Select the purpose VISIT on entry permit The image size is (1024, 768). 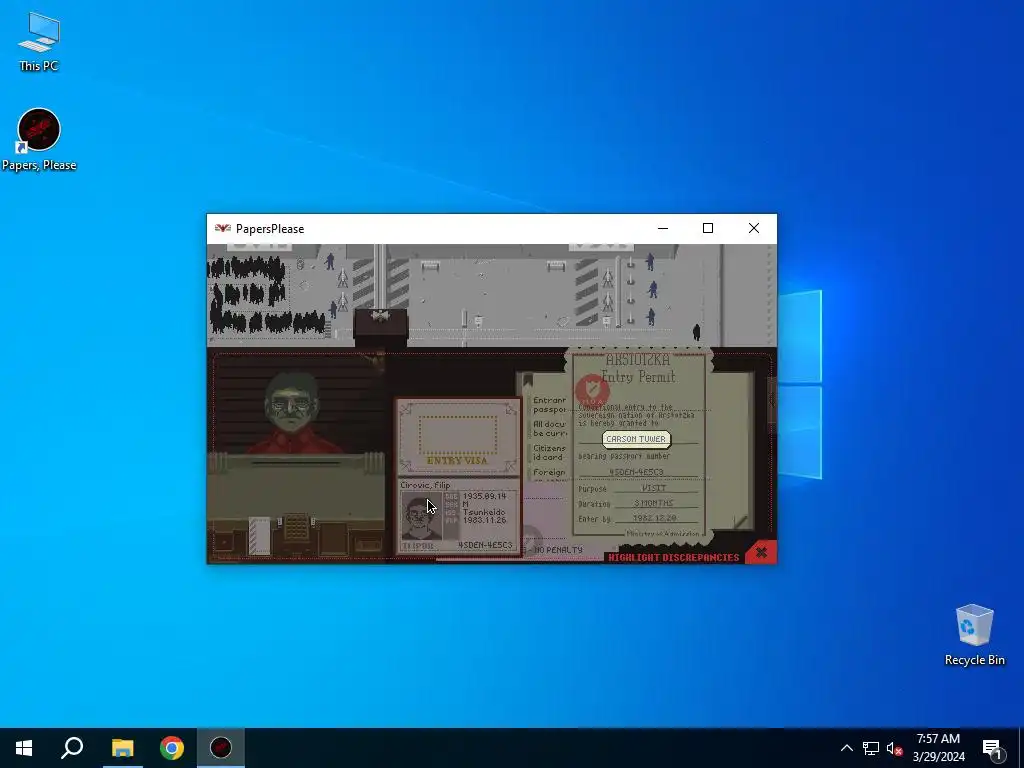pyautogui.click(x=653, y=488)
